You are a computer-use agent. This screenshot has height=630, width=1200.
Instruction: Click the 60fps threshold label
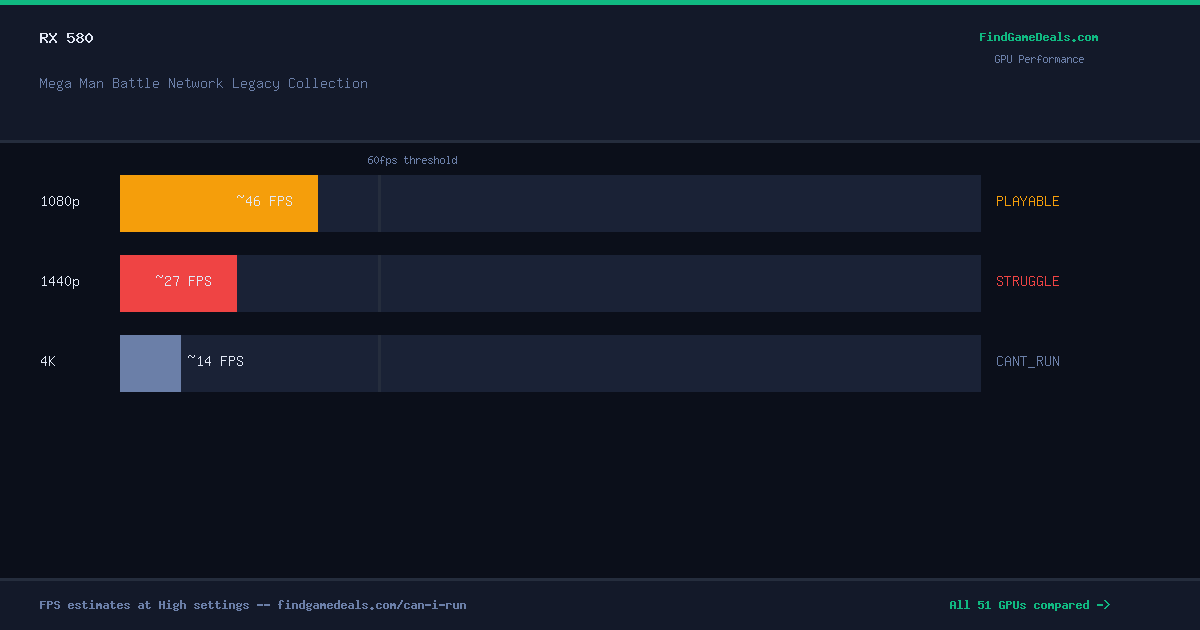[412, 160]
